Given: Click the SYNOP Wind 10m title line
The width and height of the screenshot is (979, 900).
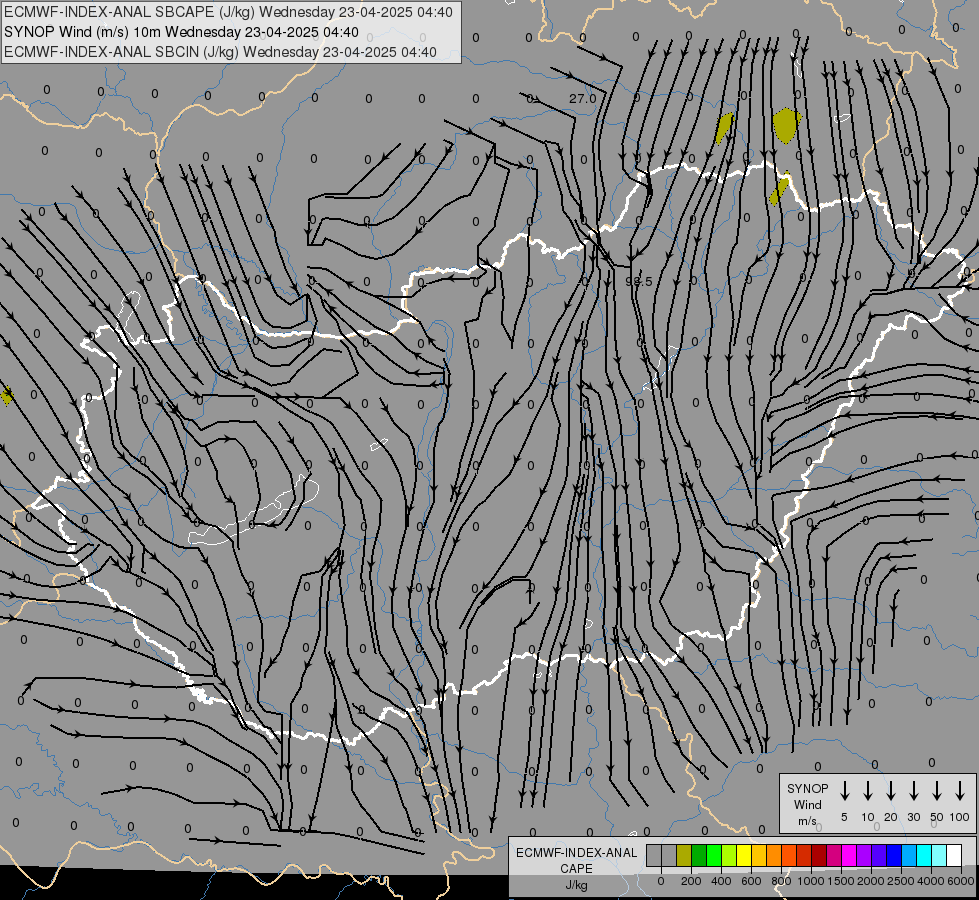Looking at the screenshot, I should click(x=181, y=32).
